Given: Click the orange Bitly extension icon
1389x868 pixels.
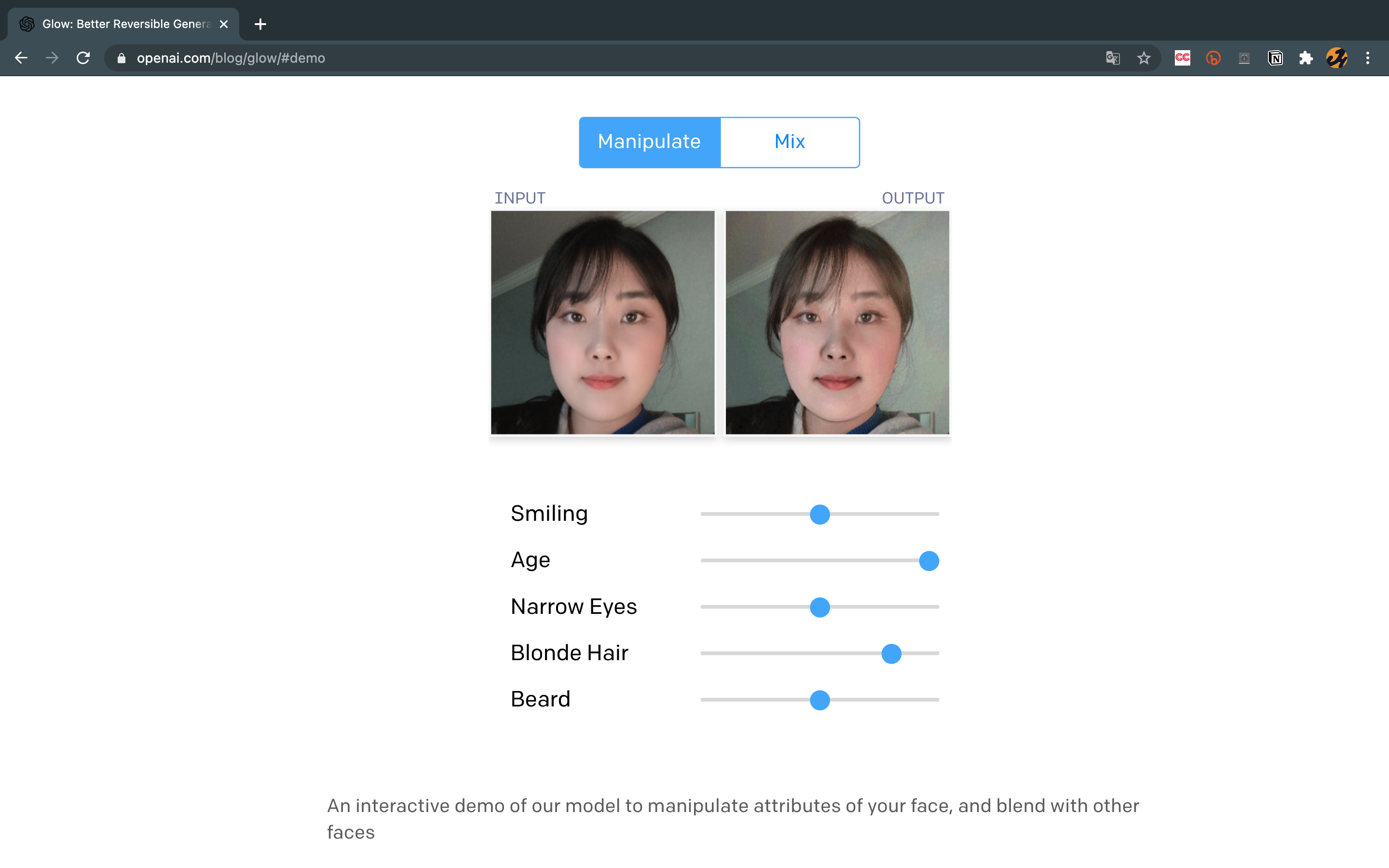Looking at the screenshot, I should click(1213, 58).
